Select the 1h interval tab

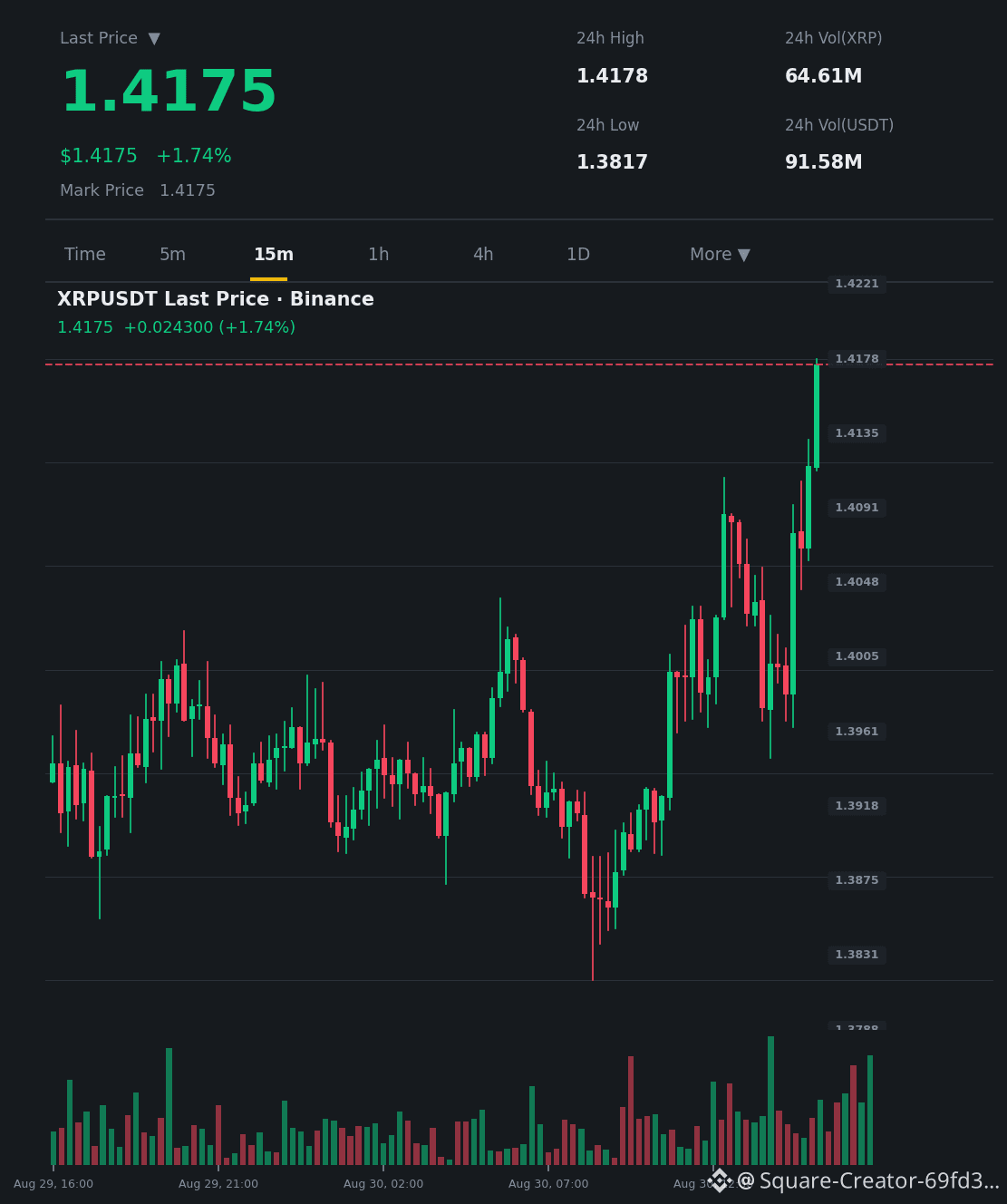[x=379, y=255]
